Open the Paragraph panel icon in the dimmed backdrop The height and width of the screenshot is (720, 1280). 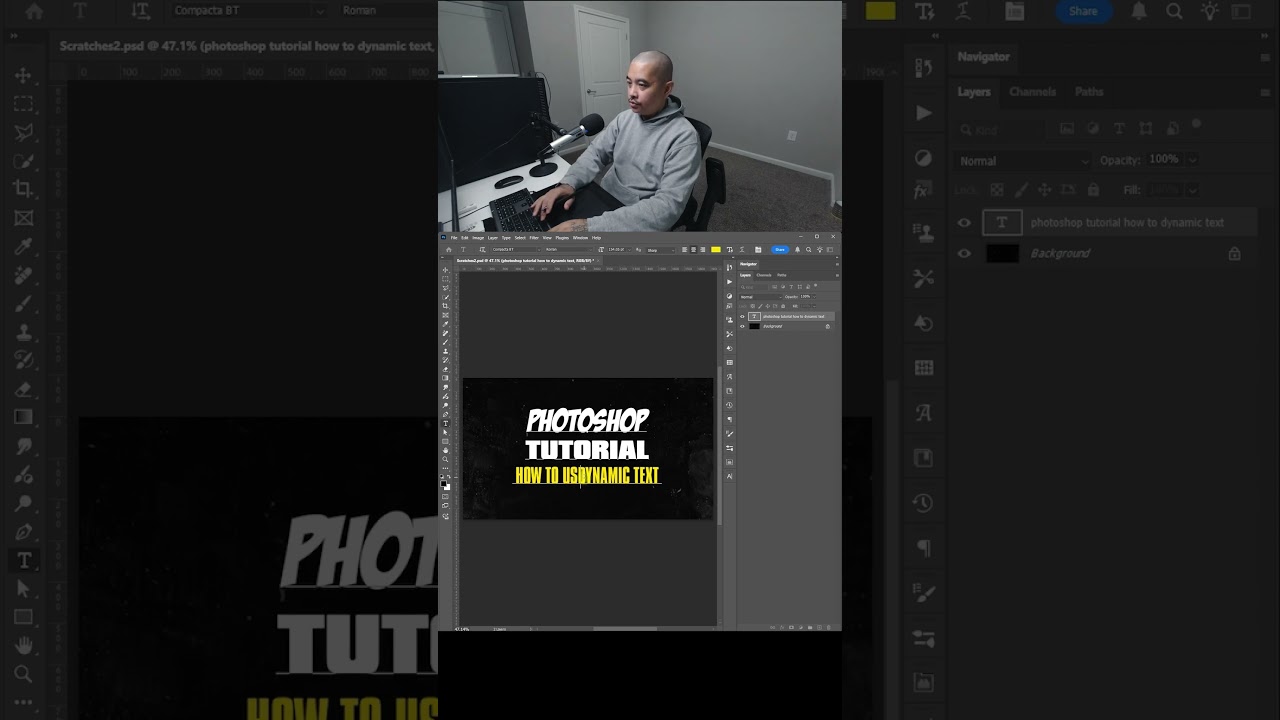click(924, 548)
